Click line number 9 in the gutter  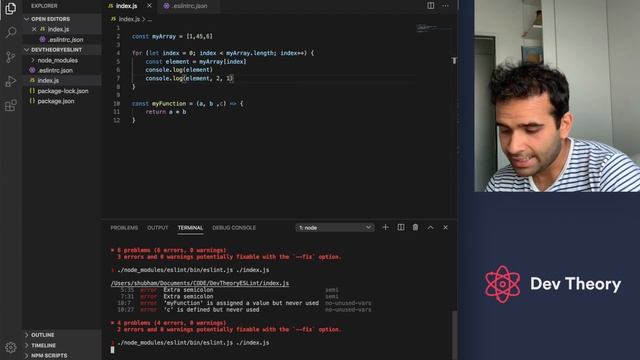point(118,95)
